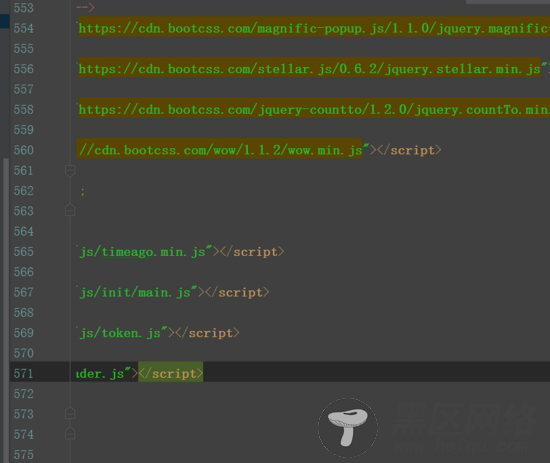550x463 pixels.
Task: Click the closing script tag after wow.min.js
Action: point(409,150)
